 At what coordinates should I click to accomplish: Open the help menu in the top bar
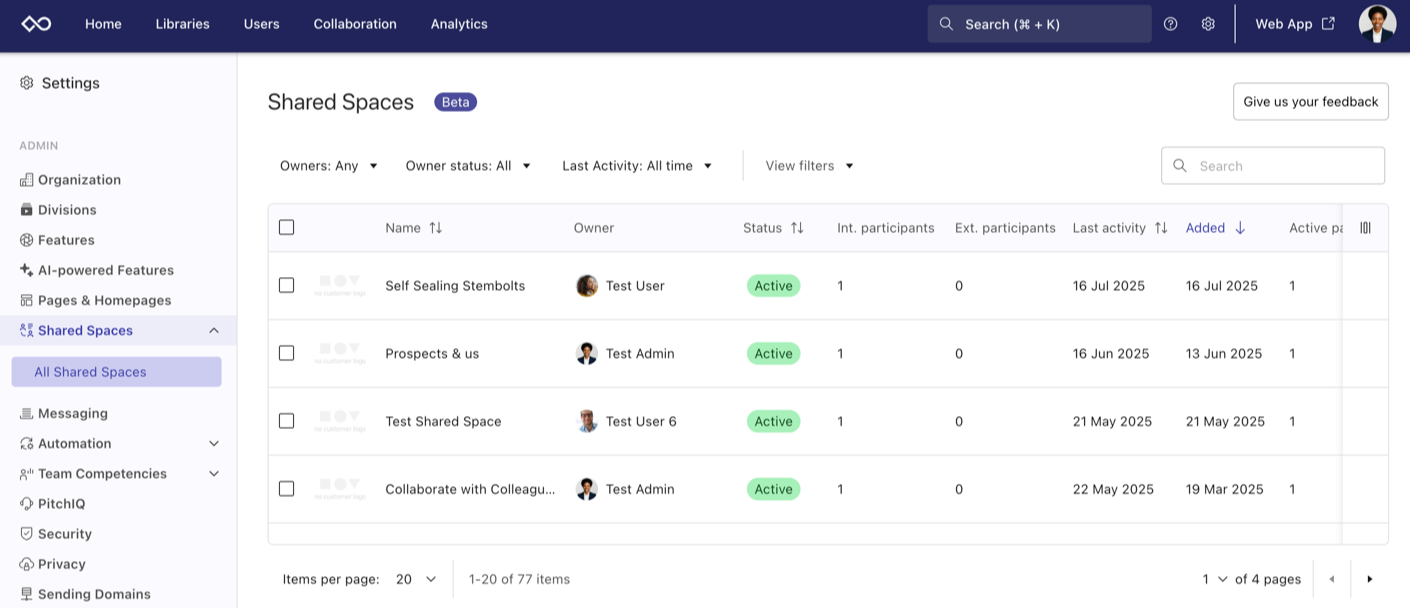tap(1170, 23)
